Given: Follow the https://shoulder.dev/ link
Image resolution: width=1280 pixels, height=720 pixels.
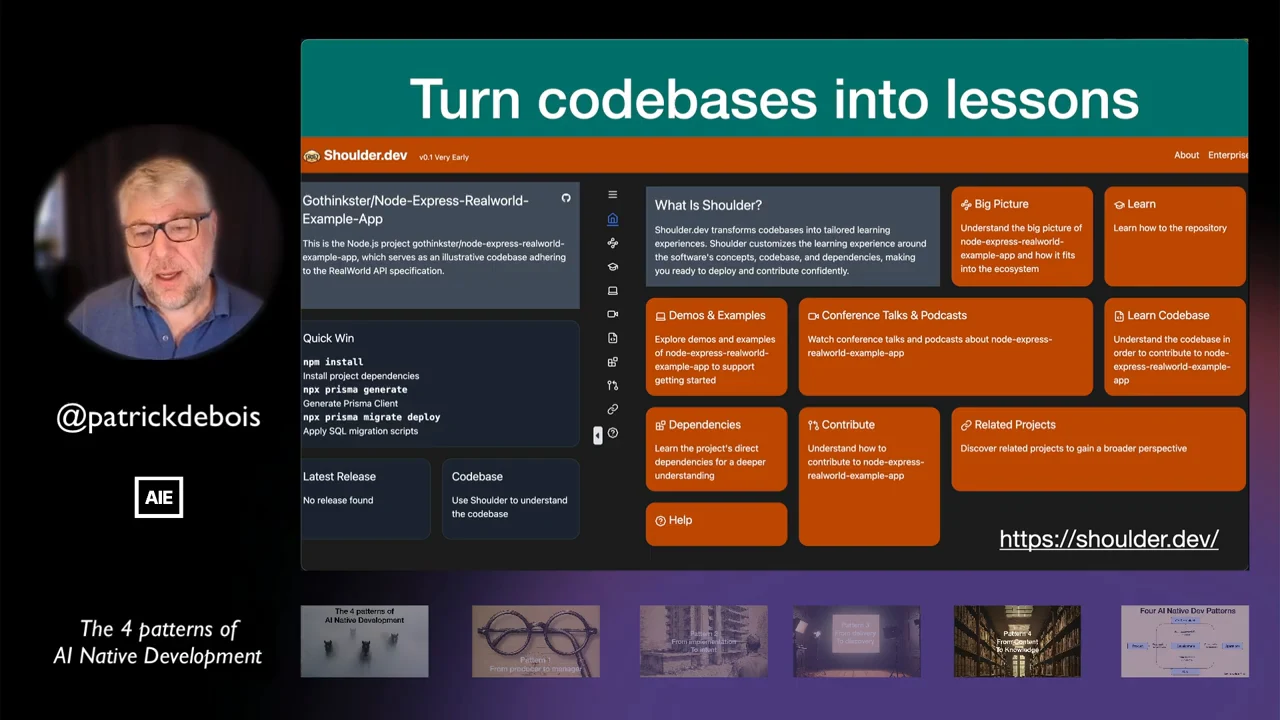Looking at the screenshot, I should [x=1109, y=539].
